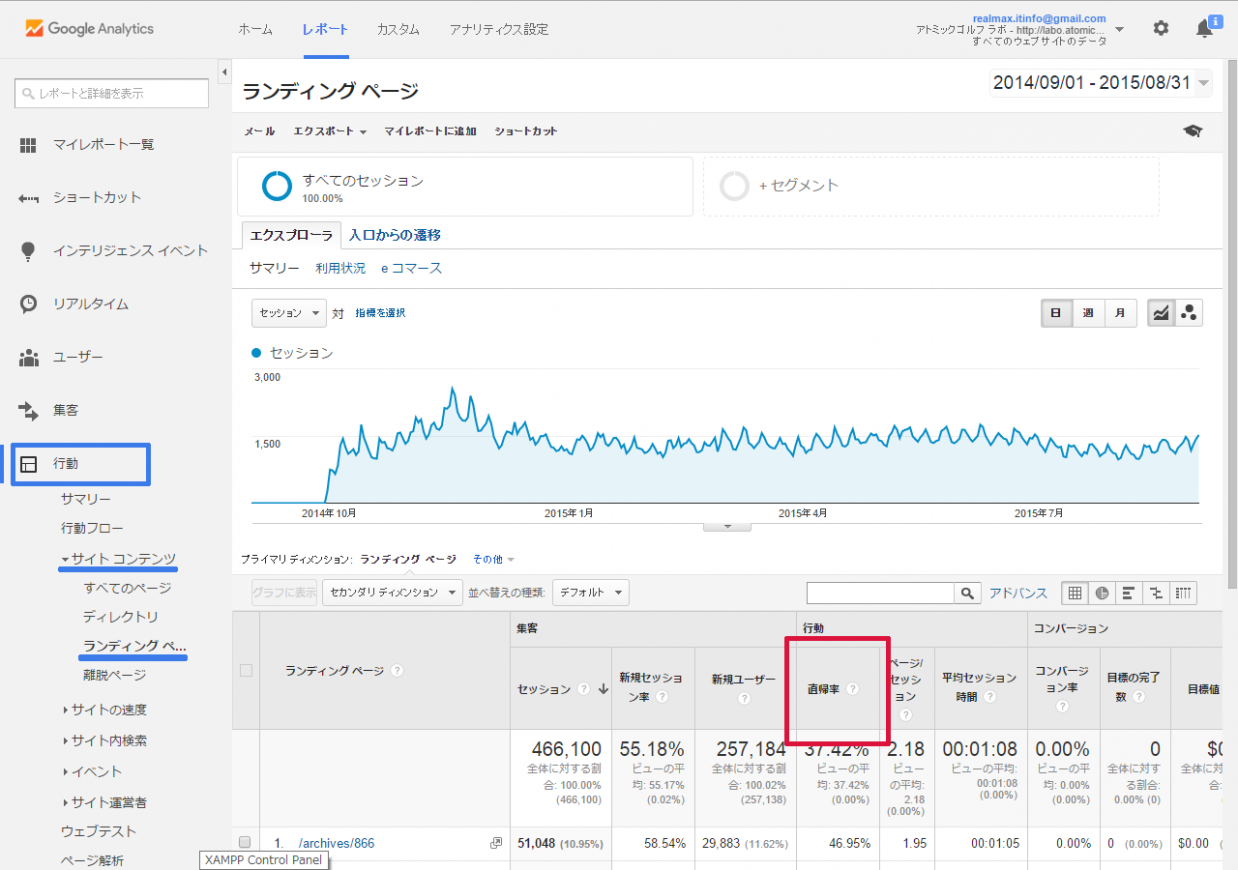Switch to pivot table view icon
The width and height of the screenshot is (1238, 870).
coord(1183,593)
